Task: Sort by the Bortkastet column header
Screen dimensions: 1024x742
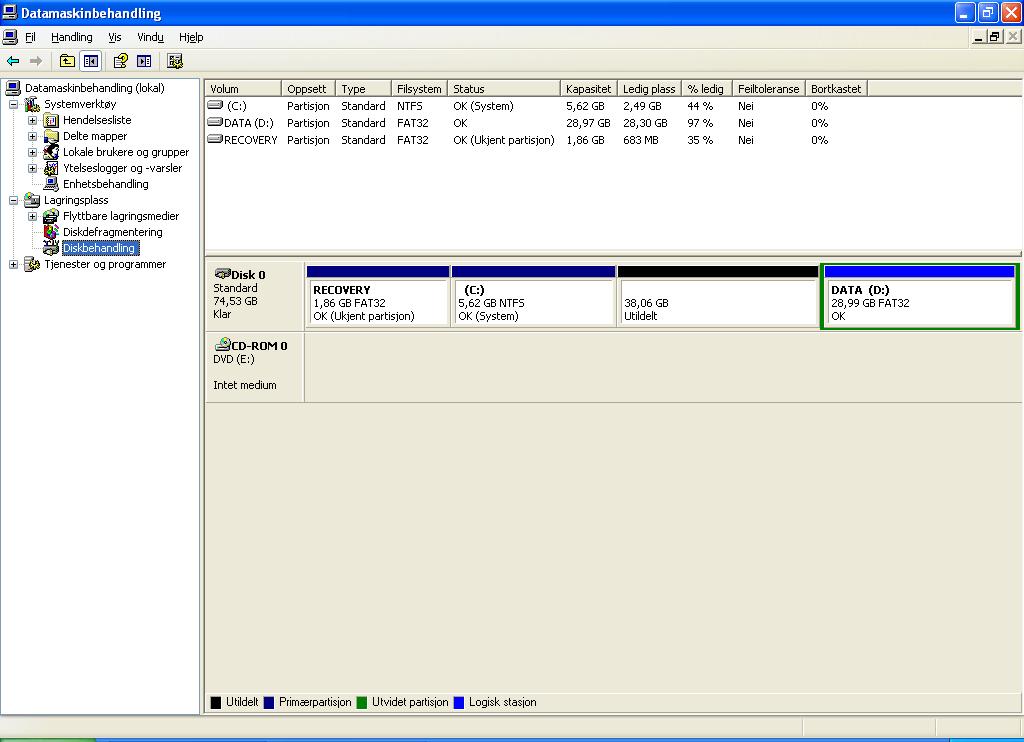Action: pos(837,89)
